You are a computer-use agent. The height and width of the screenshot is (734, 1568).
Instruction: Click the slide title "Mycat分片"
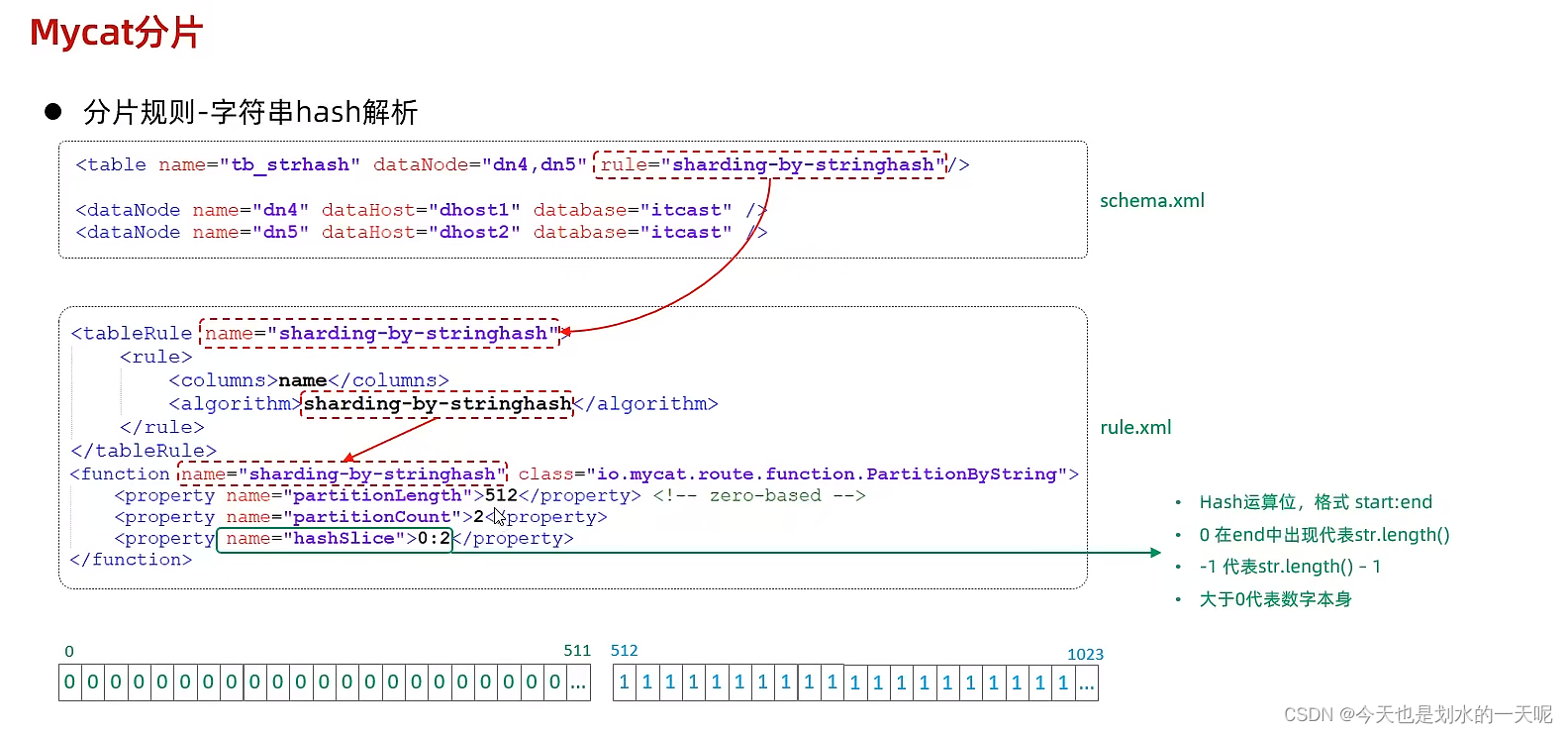tap(116, 33)
